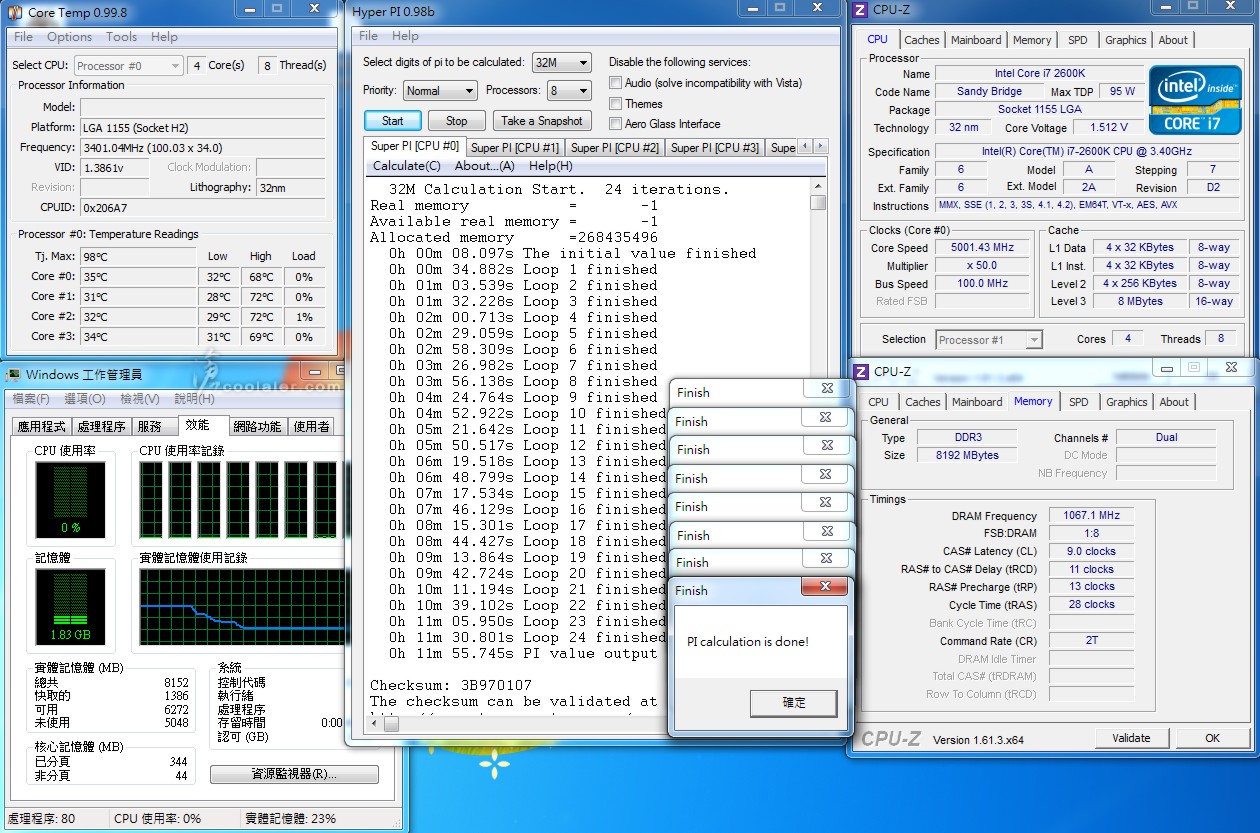The width and height of the screenshot is (1260, 833).
Task: Expand the Processors 8 dropdown
Action: pos(569,90)
